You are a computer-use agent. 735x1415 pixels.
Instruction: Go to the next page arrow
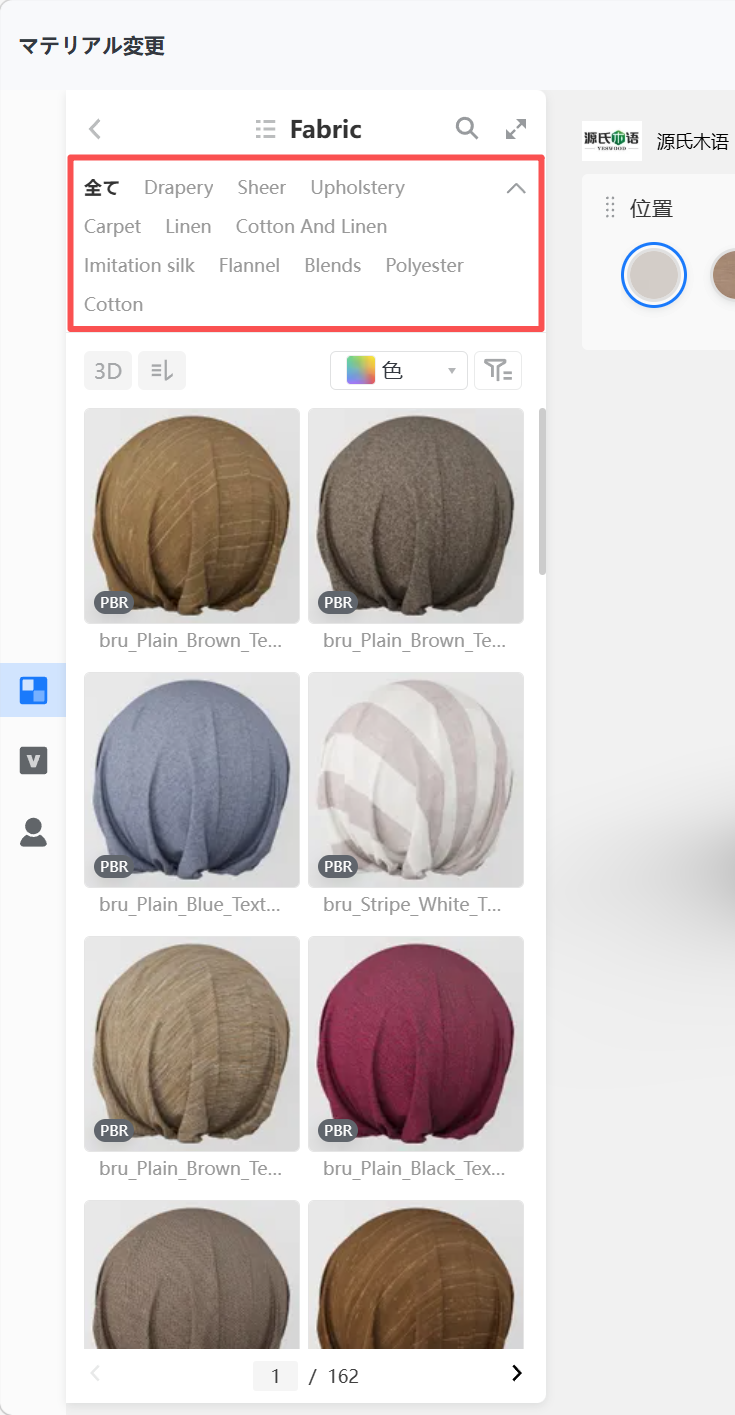tap(516, 1373)
